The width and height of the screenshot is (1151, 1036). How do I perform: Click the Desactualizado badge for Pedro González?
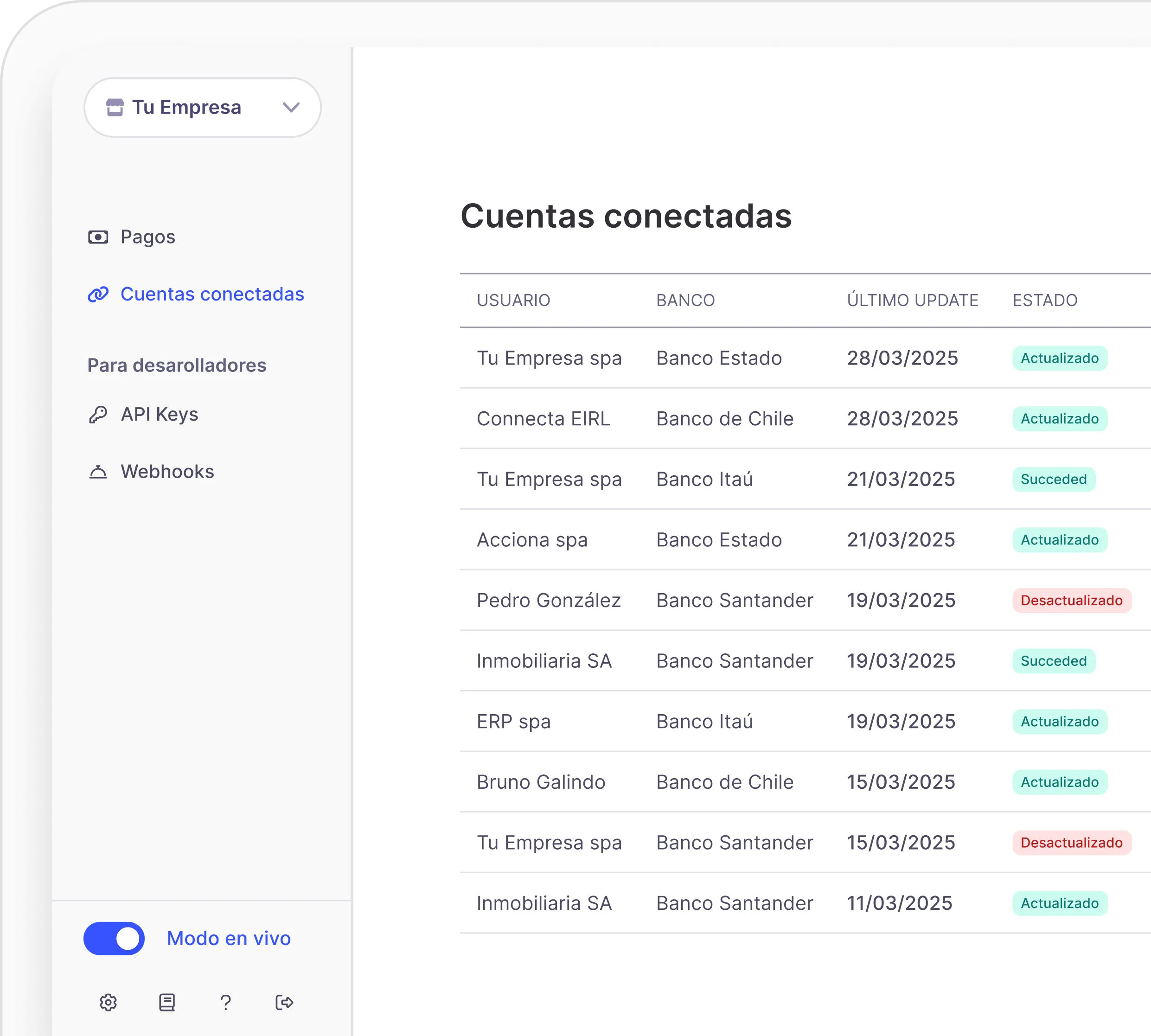[x=1072, y=600]
